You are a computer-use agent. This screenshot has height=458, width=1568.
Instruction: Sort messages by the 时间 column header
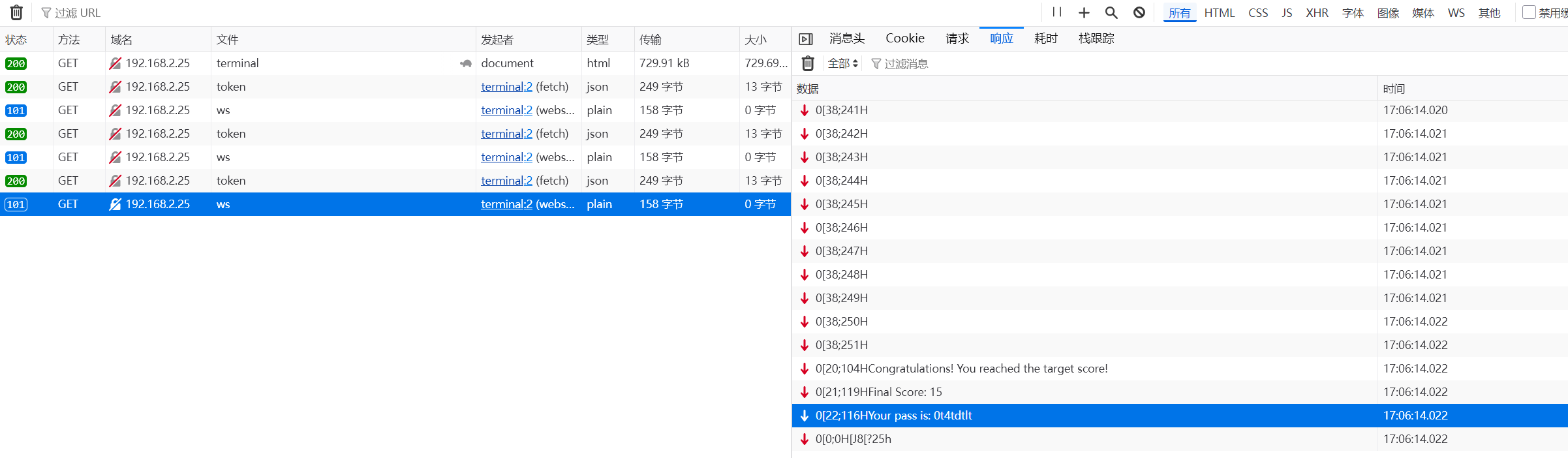1394,89
